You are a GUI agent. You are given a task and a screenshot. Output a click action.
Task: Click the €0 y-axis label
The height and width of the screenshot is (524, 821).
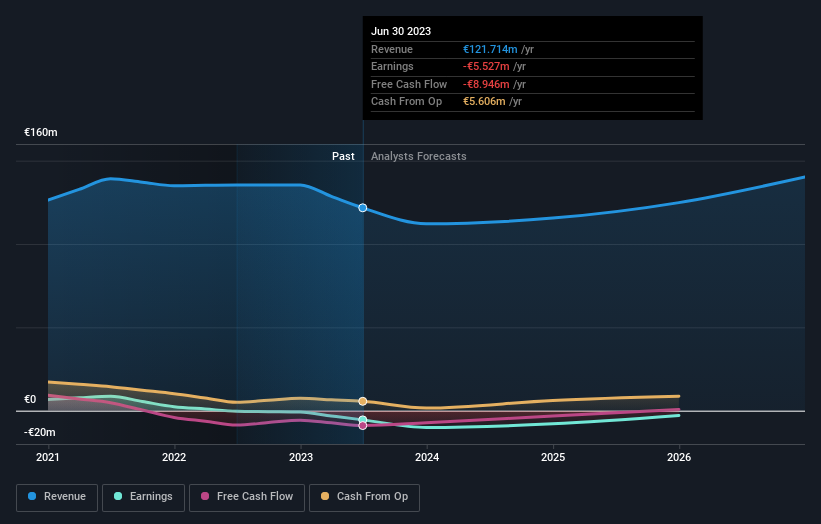tap(30, 399)
